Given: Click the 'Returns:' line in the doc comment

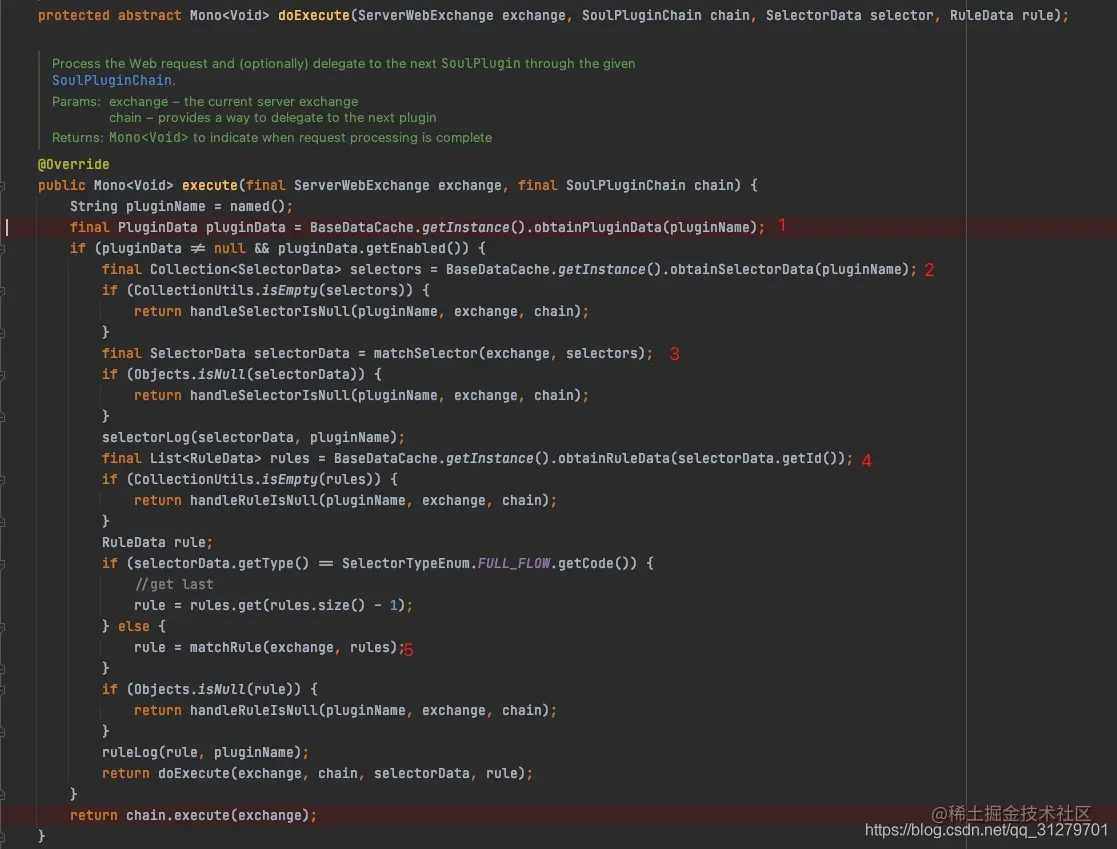Looking at the screenshot, I should pos(271,137).
